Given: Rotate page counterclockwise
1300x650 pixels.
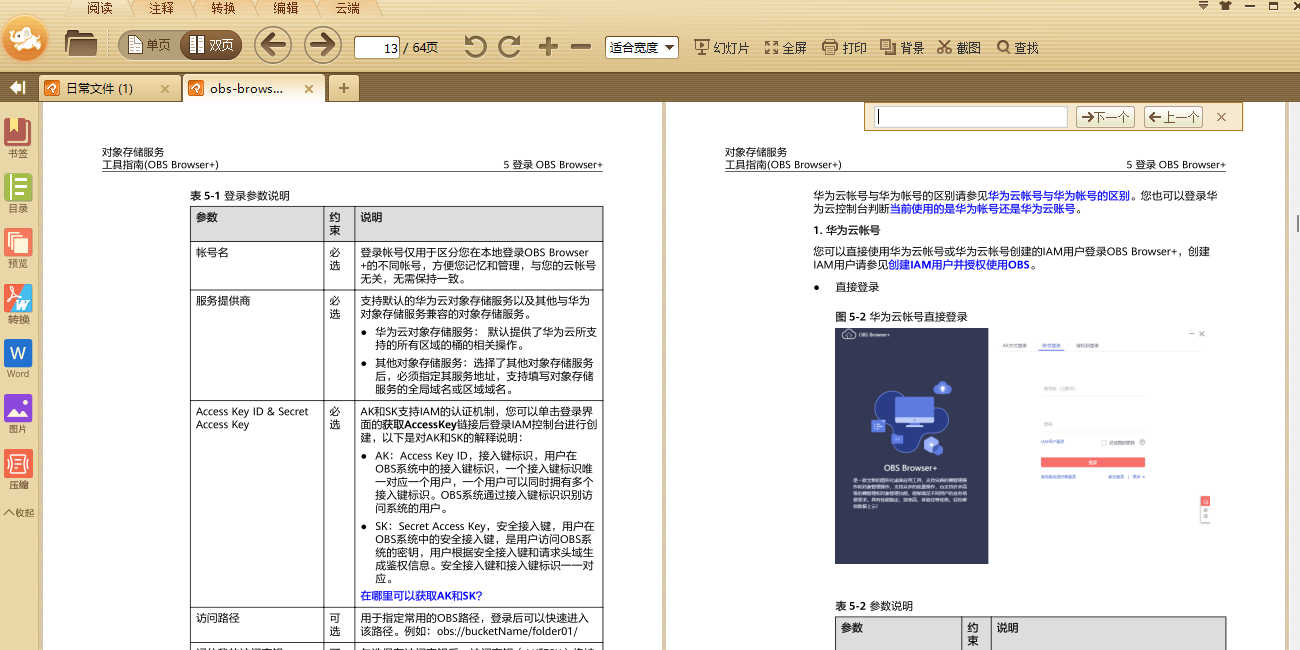Looking at the screenshot, I should click(475, 46).
